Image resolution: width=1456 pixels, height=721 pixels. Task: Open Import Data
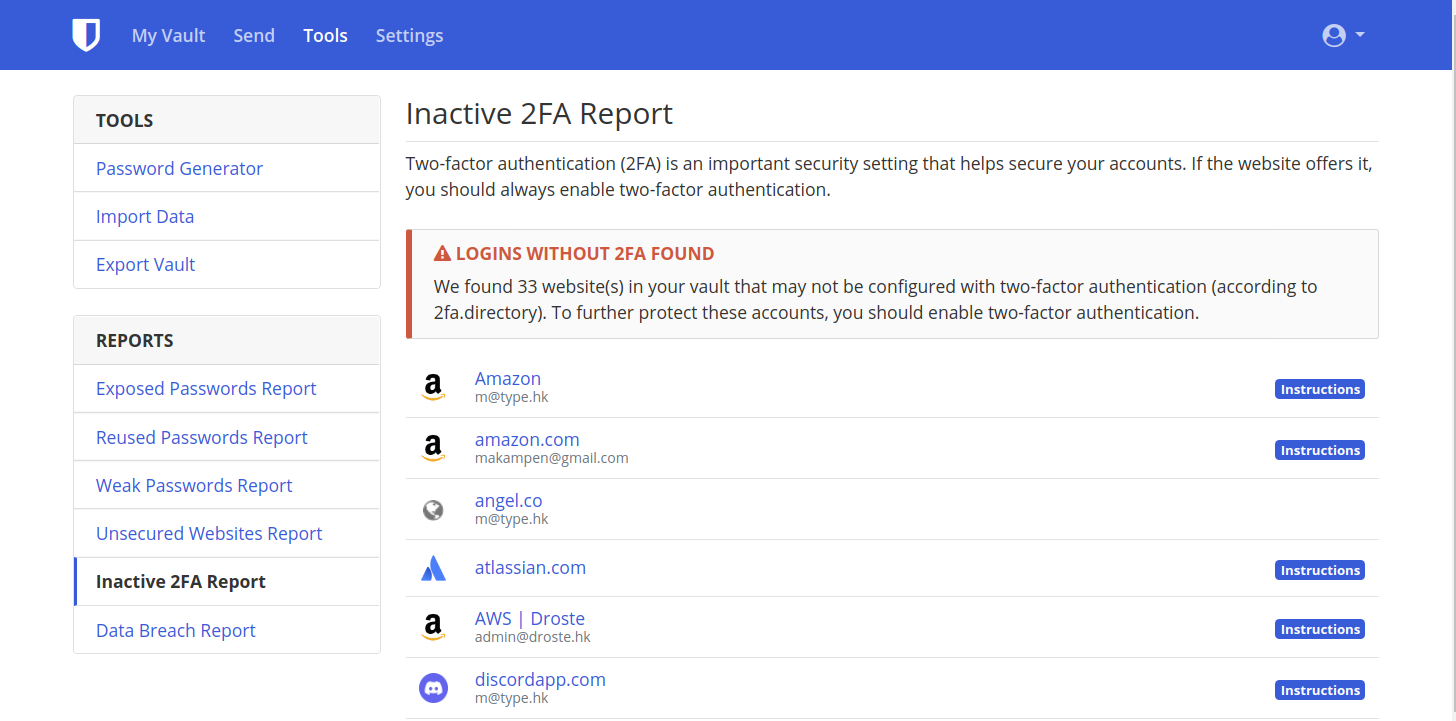click(x=227, y=216)
